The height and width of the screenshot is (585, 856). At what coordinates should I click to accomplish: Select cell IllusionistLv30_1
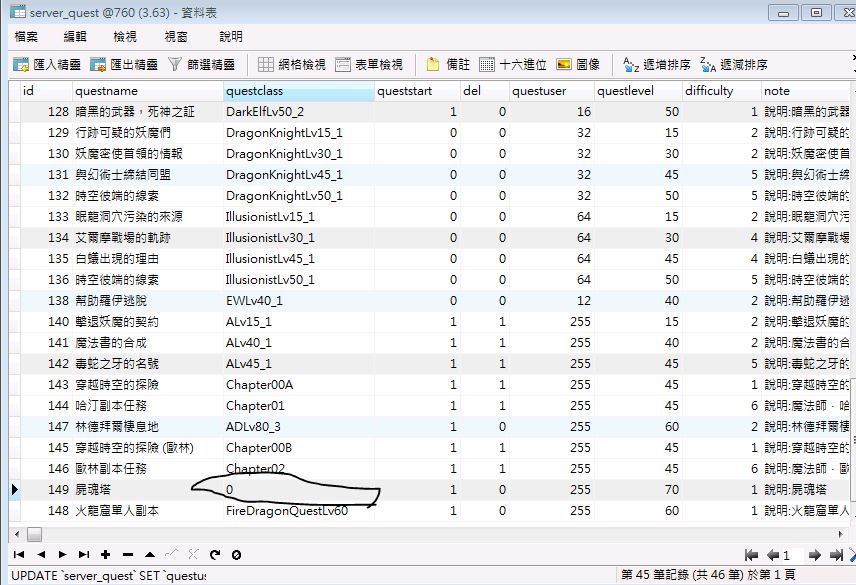click(x=298, y=238)
